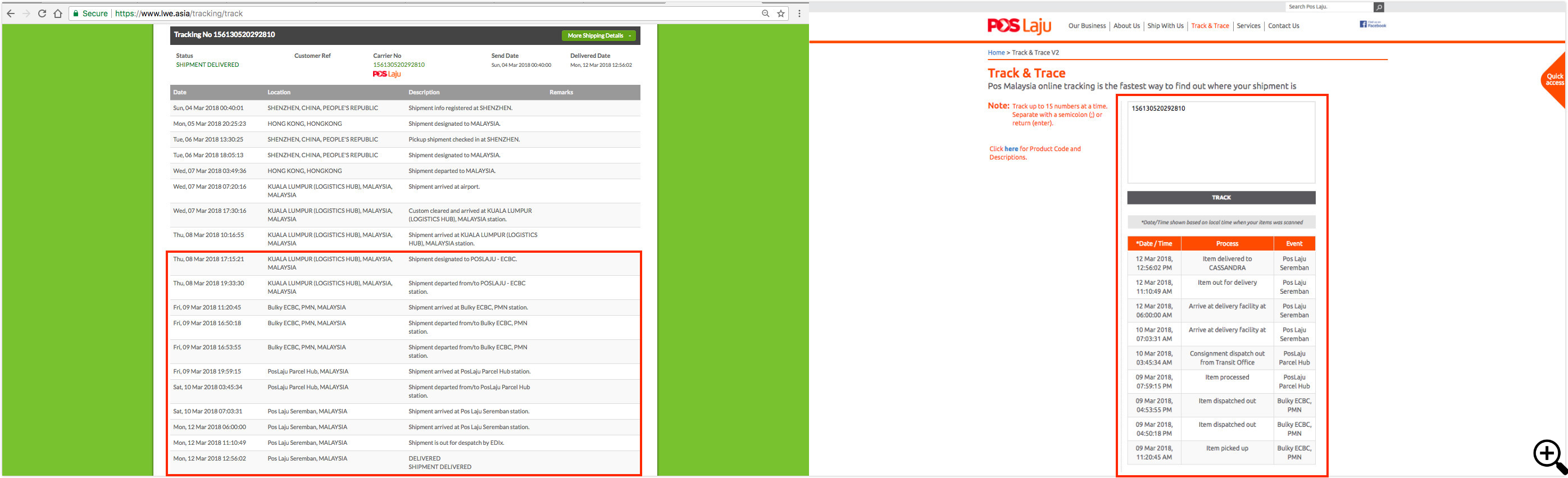Image resolution: width=1568 pixels, height=478 pixels.
Task: Click 'Item delivered to CASSANDRA' entry
Action: (x=1226, y=263)
